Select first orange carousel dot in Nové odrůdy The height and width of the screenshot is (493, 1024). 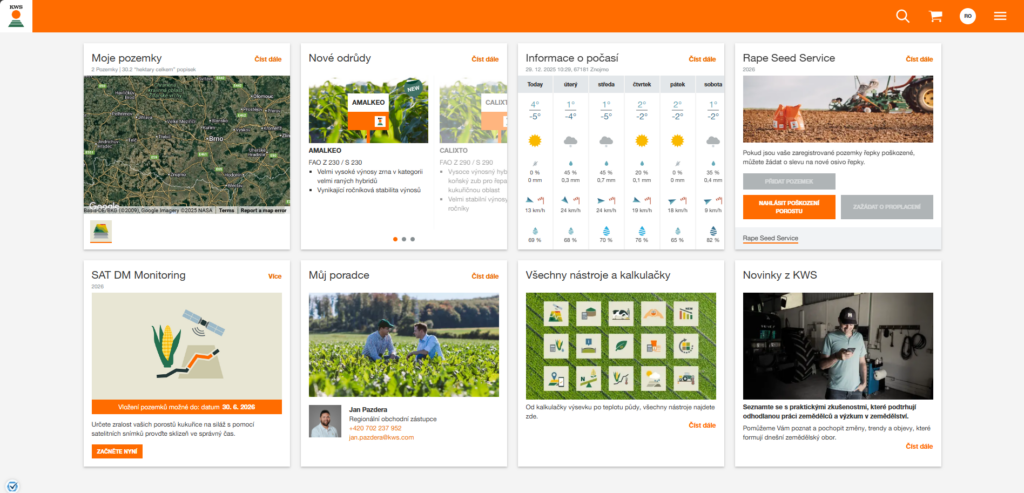coord(394,239)
